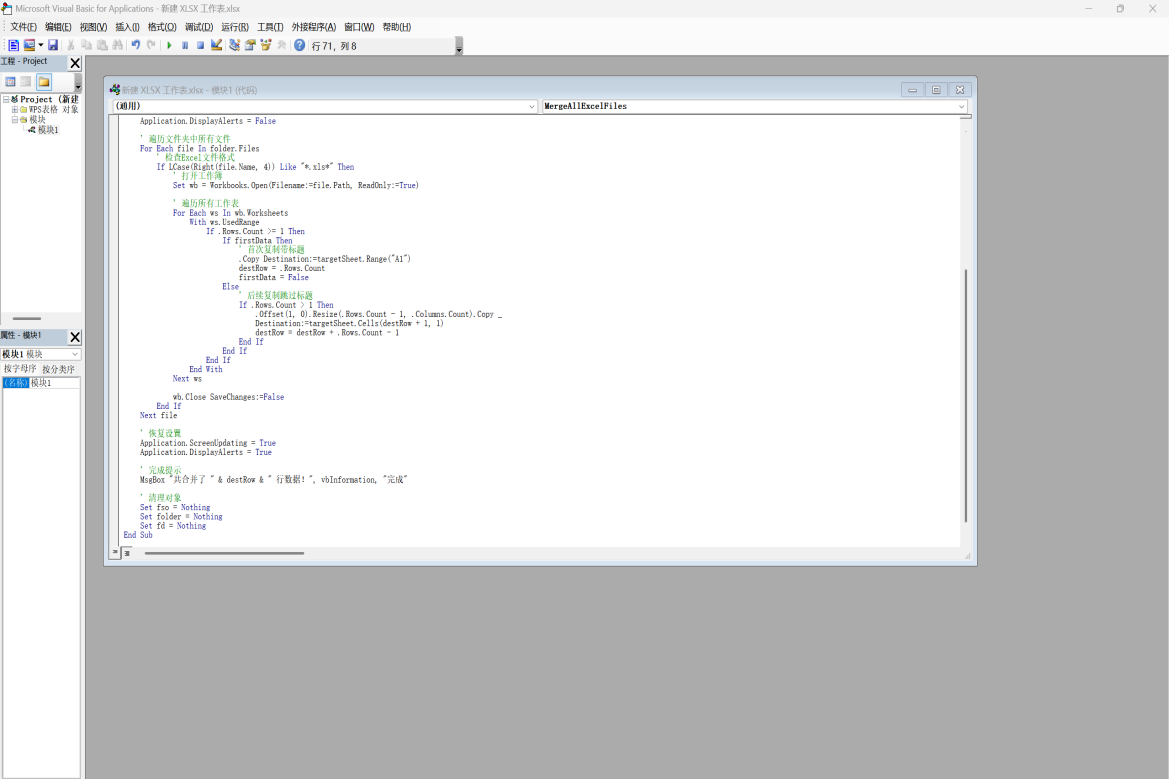Open the 插入(I) menu
This screenshot has width=1169, height=779.
[x=127, y=27]
